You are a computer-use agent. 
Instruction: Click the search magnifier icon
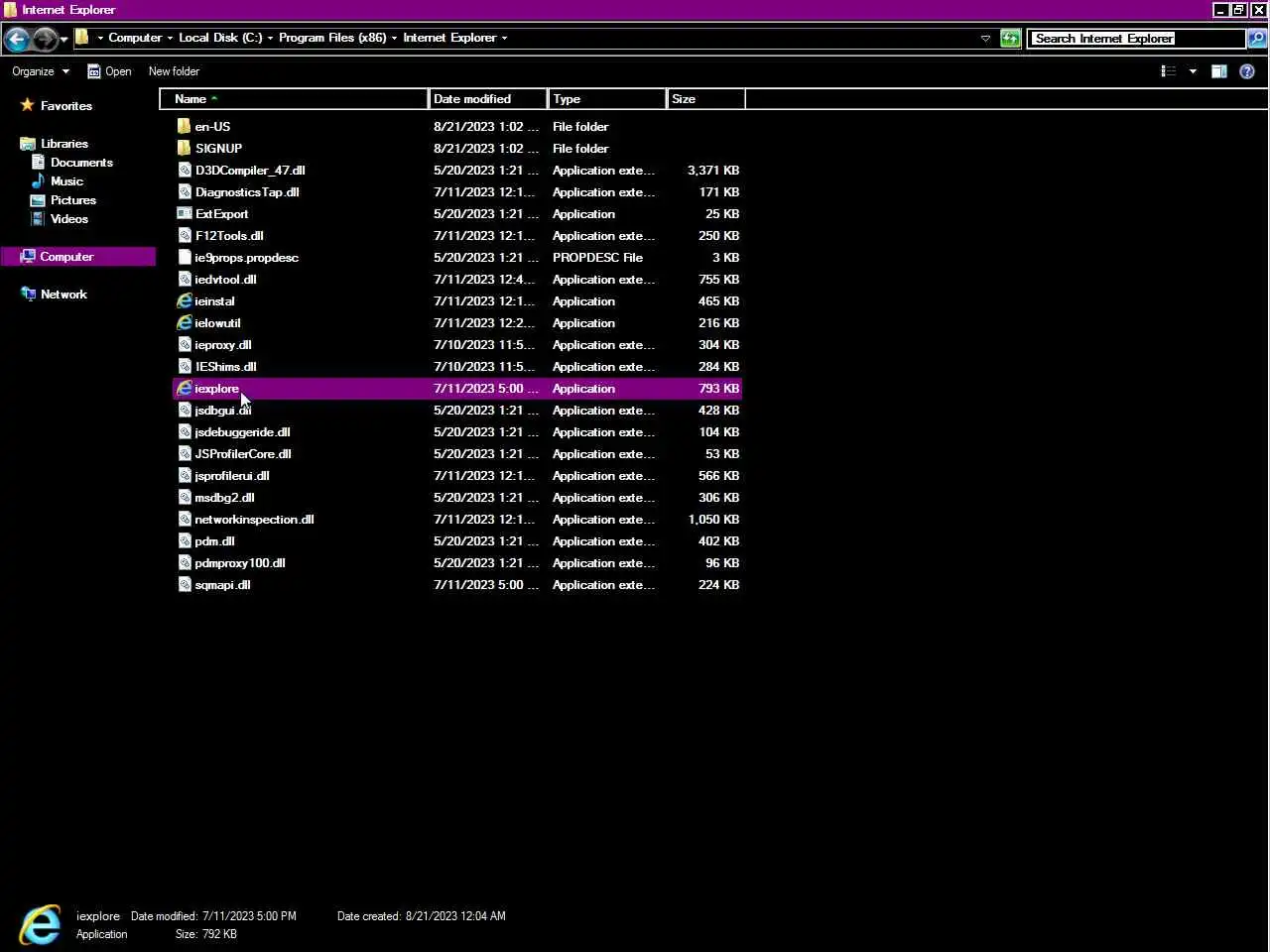point(1257,39)
